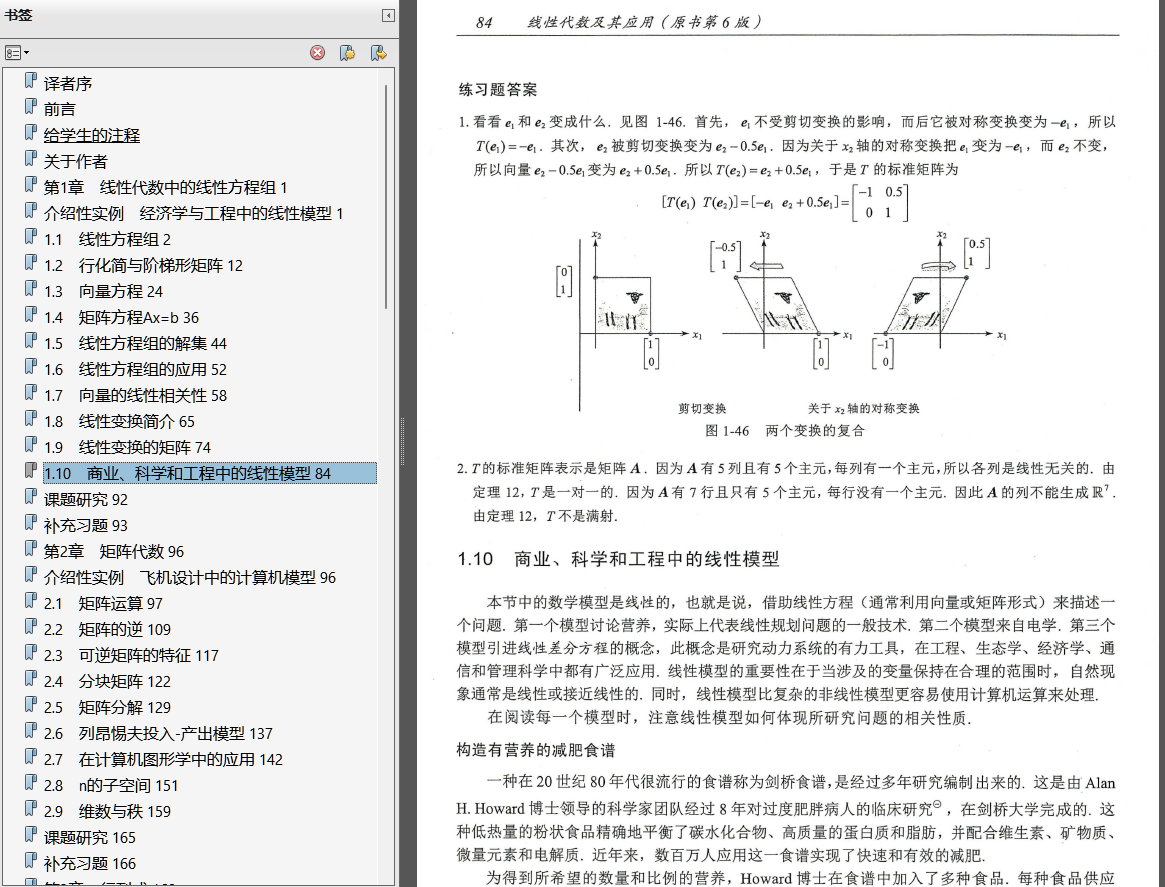The image size is (1165, 887).
Task: Click the bookmarks panel vertical scrollbar thumb
Action: pyautogui.click(x=386, y=197)
